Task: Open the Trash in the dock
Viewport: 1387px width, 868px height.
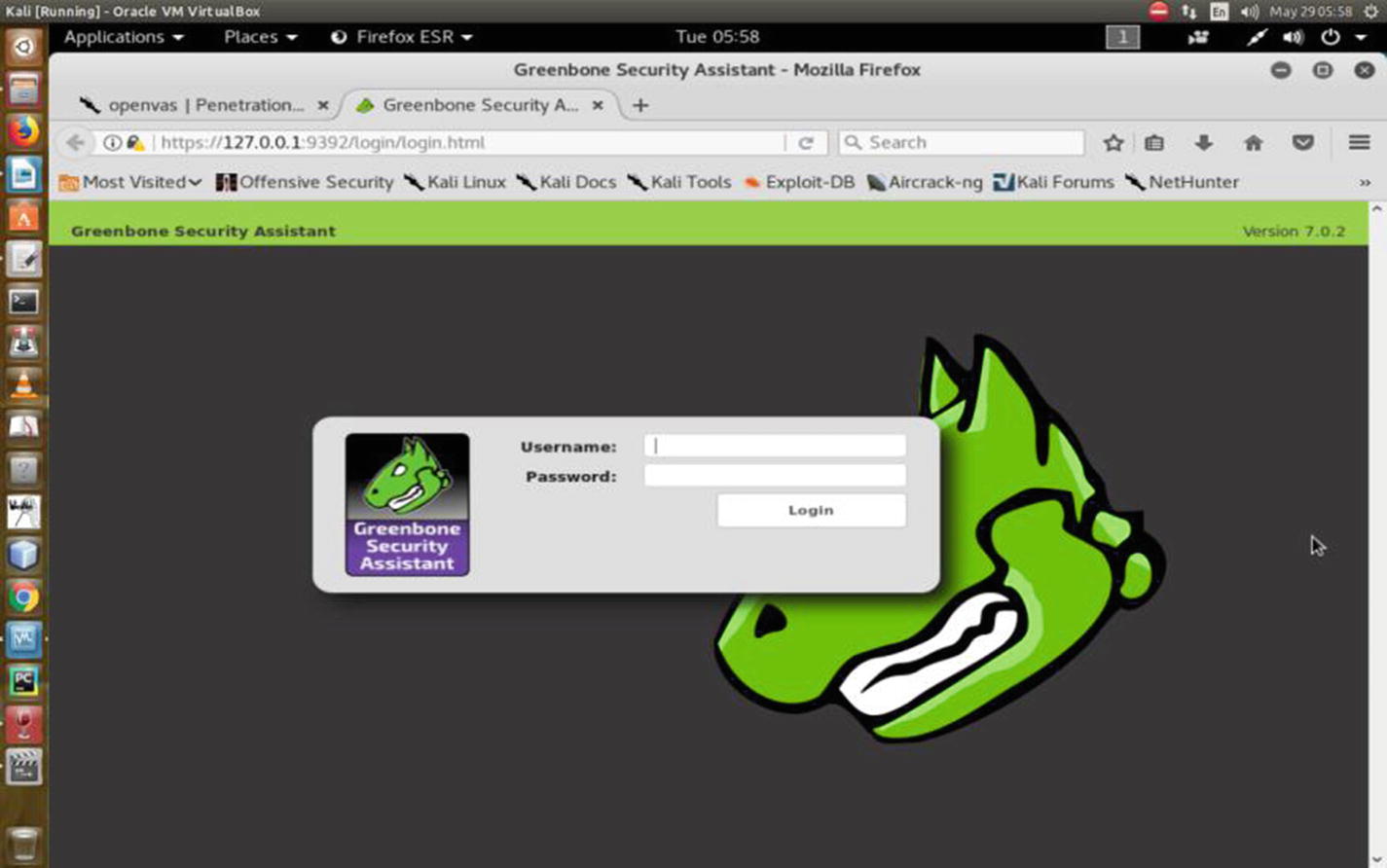Action: click(24, 844)
